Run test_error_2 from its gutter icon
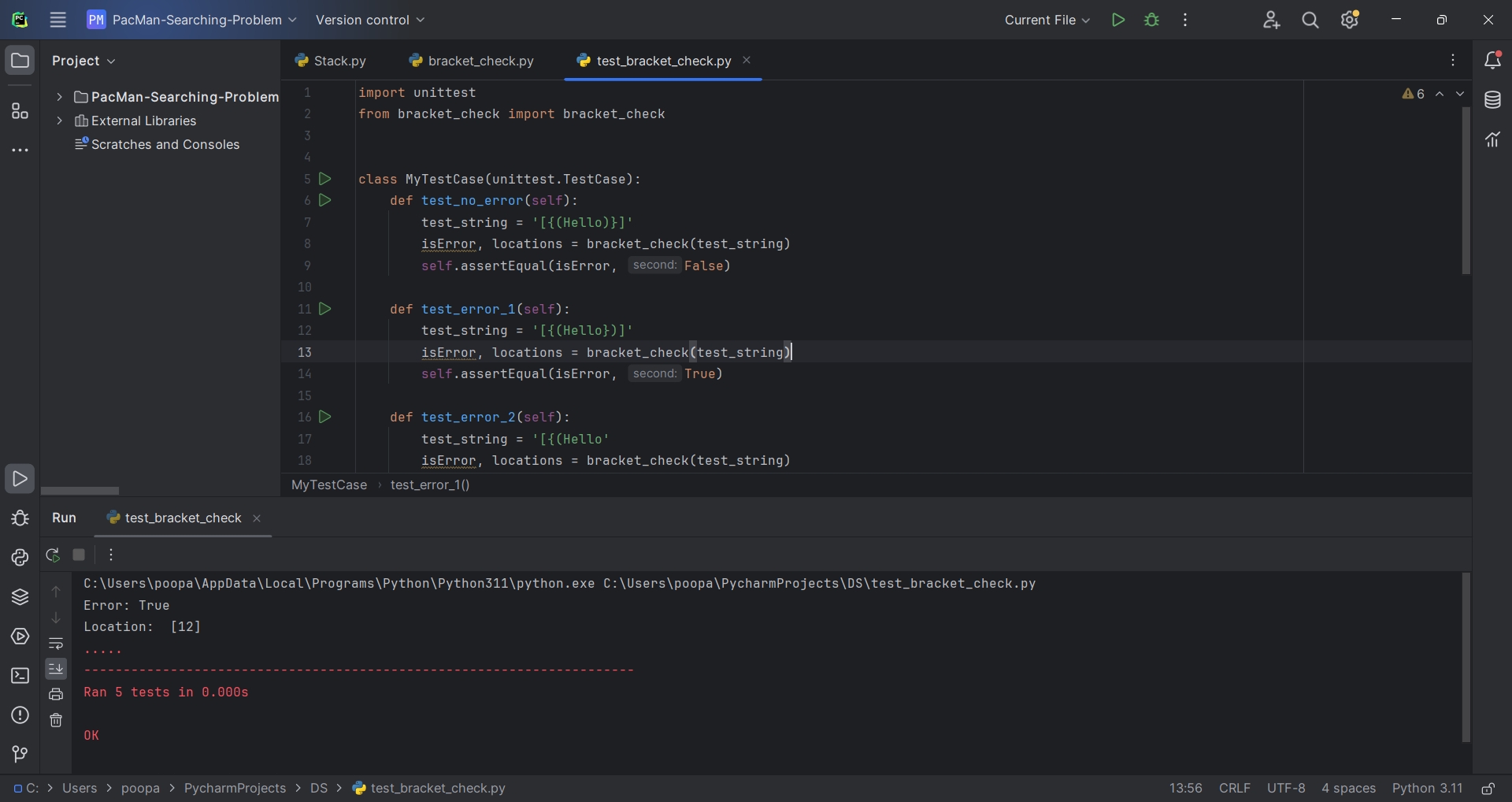This screenshot has width=1512, height=802. [x=326, y=418]
